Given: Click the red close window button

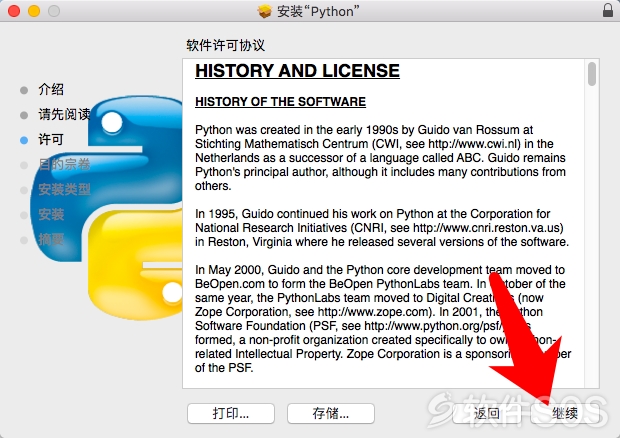Looking at the screenshot, I should 14,11.
